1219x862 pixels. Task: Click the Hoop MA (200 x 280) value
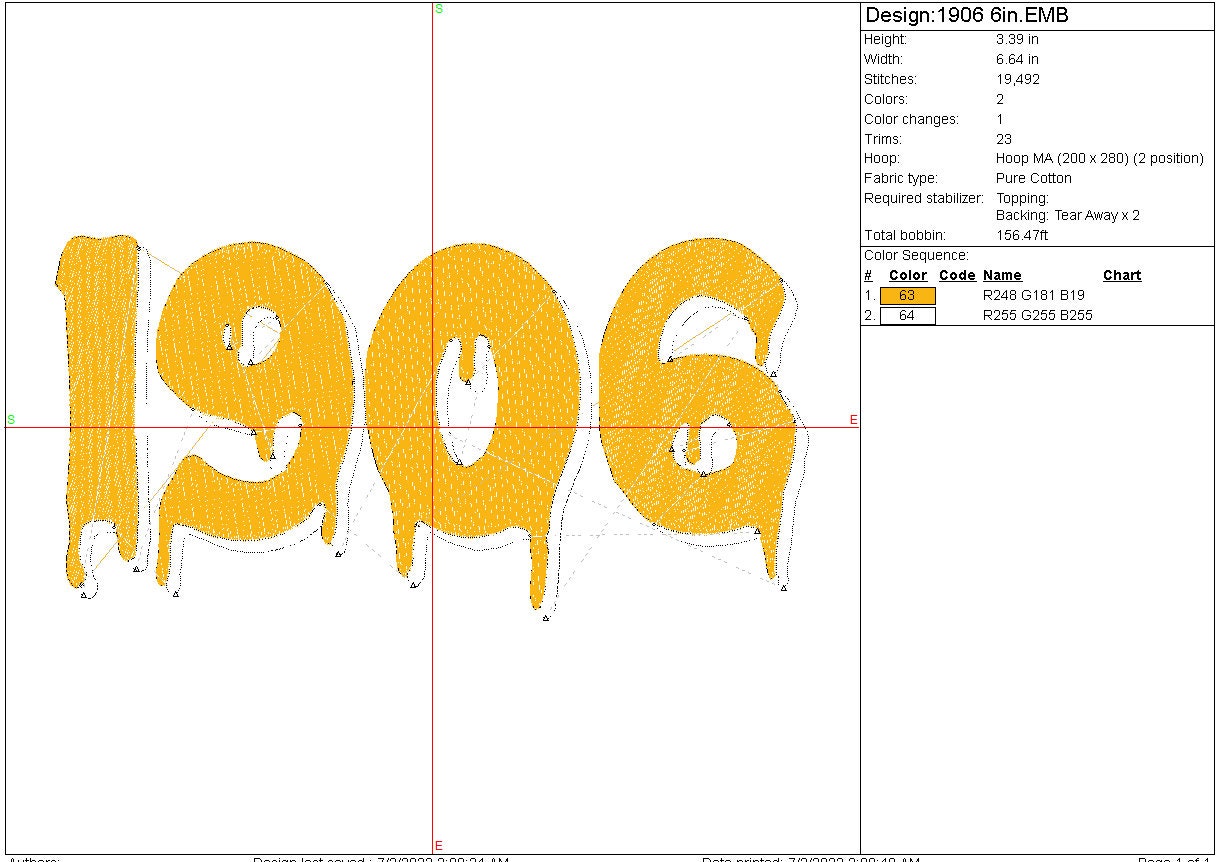(x=1099, y=159)
